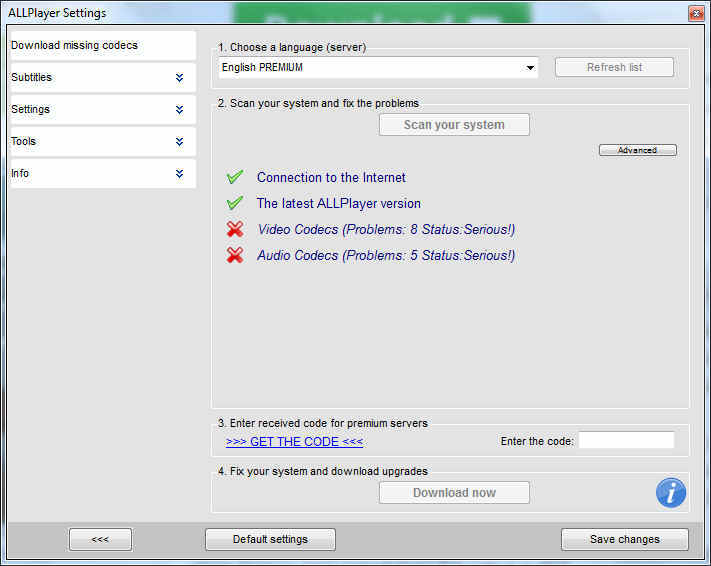Click green checkmark beside latest ALLPlayer version
Image resolution: width=711 pixels, height=566 pixels.
click(235, 203)
